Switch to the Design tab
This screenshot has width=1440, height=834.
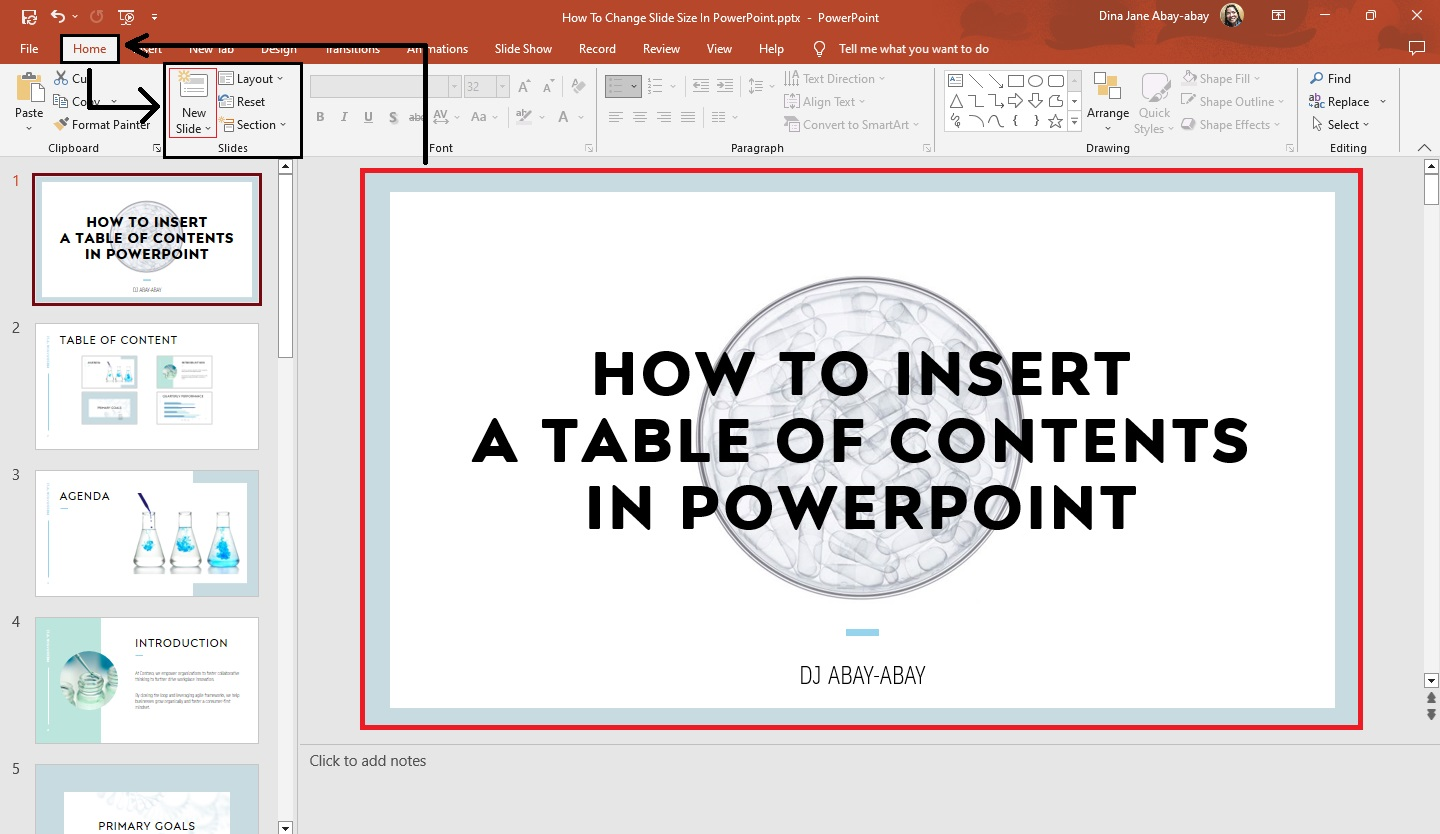(x=278, y=48)
